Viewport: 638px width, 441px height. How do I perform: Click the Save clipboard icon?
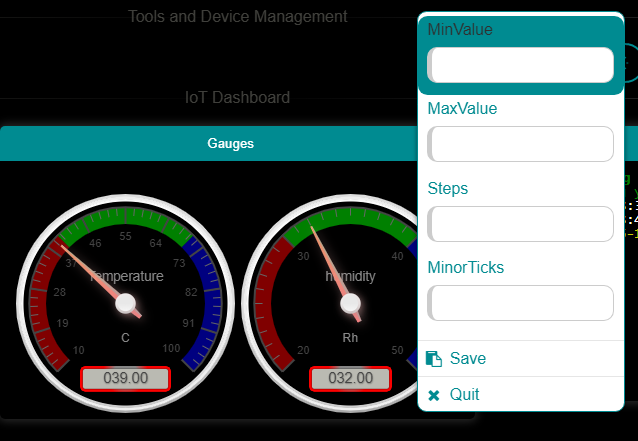point(434,359)
